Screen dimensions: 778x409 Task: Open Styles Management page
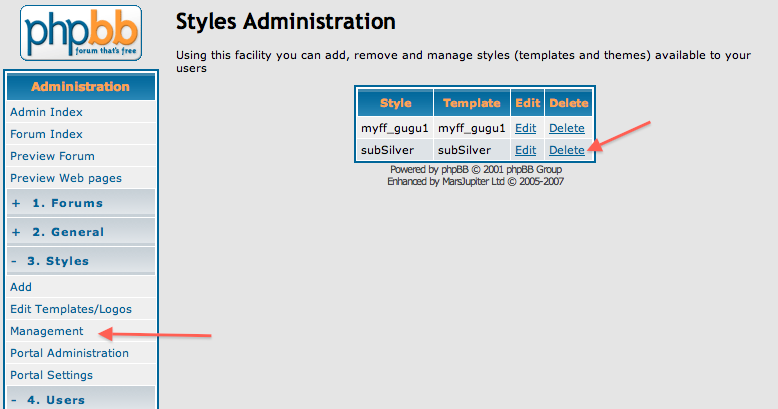(47, 331)
